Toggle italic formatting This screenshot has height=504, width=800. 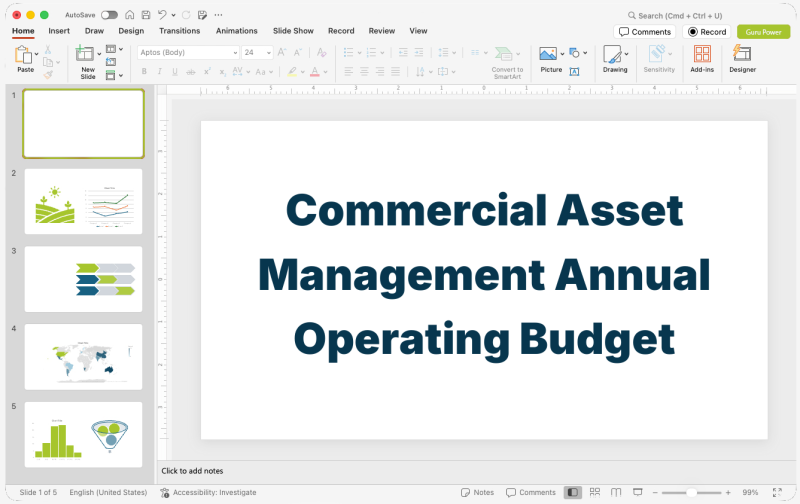coord(160,72)
